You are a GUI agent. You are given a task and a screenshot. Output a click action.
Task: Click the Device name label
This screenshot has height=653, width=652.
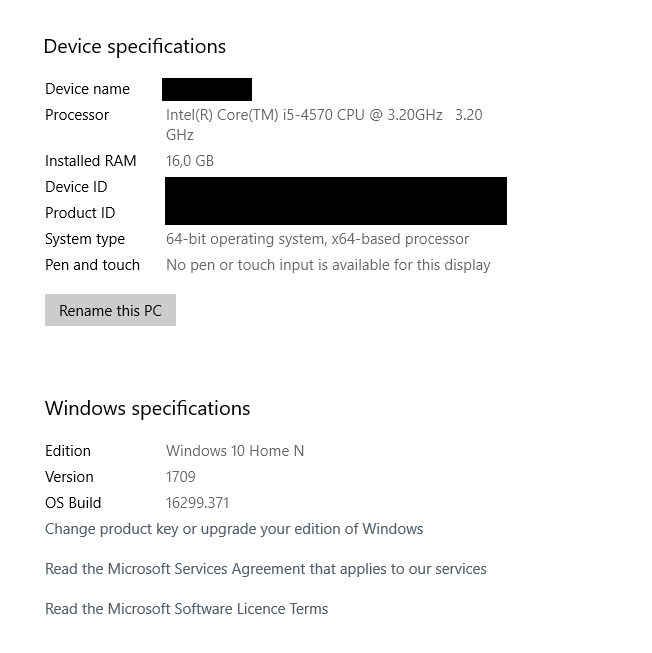point(87,89)
